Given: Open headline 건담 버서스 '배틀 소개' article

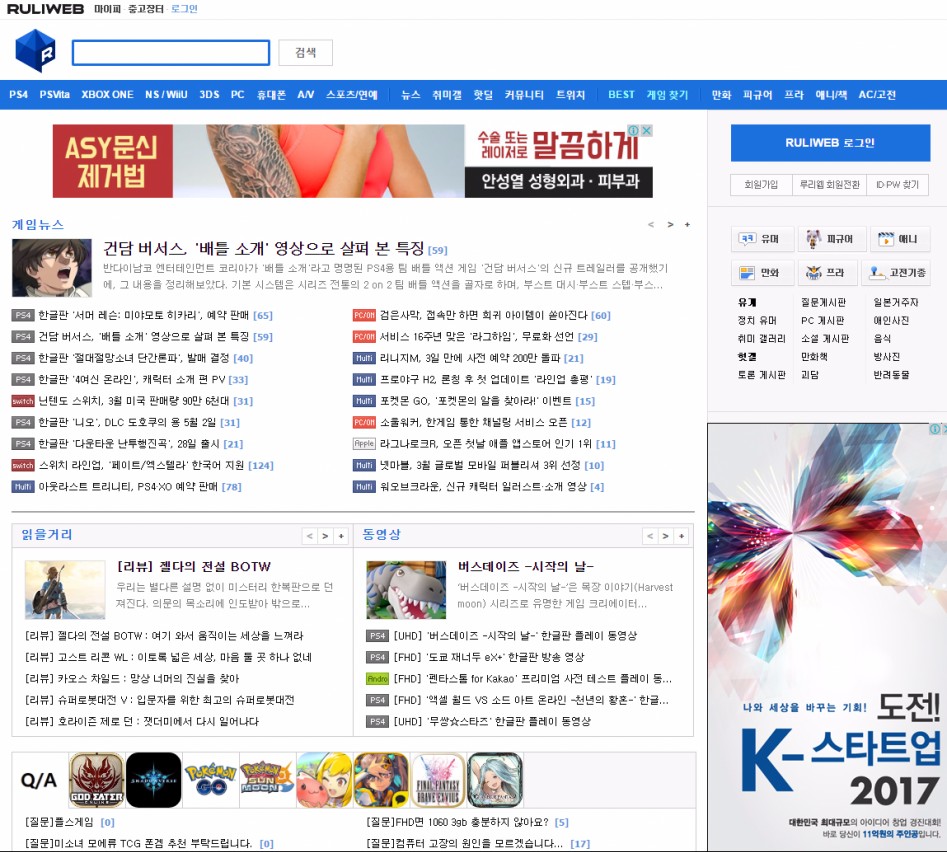Looking at the screenshot, I should [x=264, y=248].
